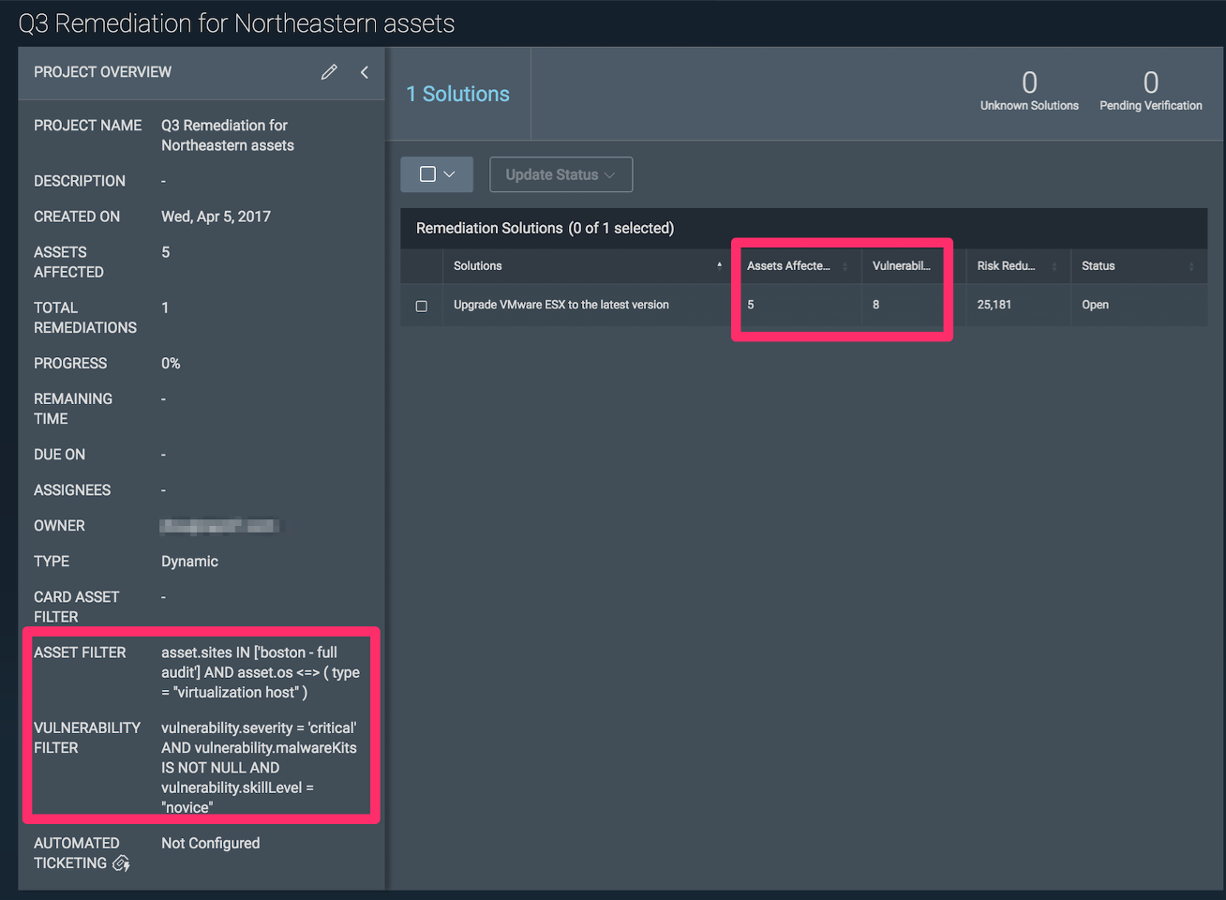Click the pencil edit icon in Project Overview
This screenshot has width=1226, height=900.
coord(329,72)
